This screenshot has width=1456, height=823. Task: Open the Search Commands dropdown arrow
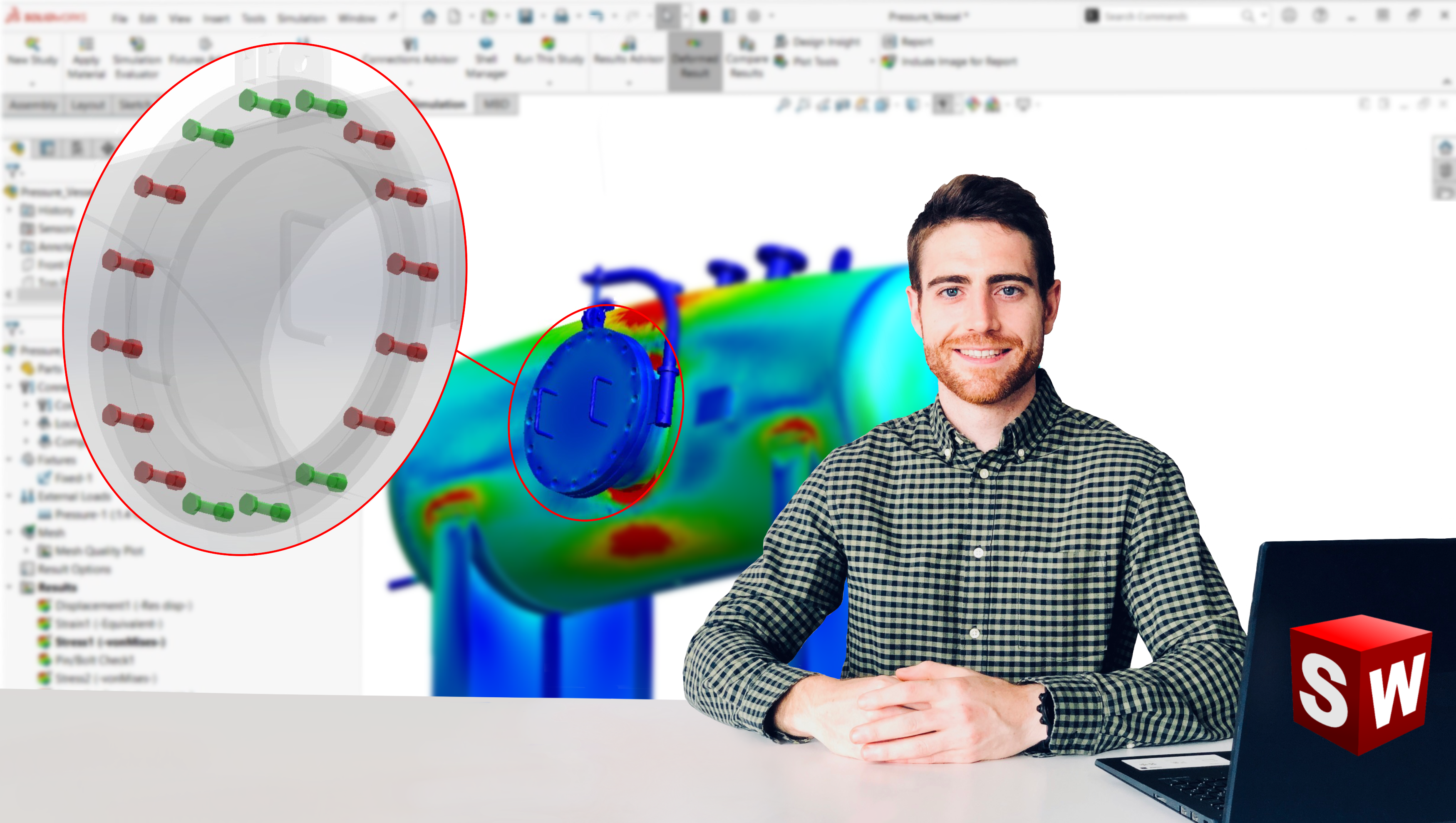tap(1264, 16)
